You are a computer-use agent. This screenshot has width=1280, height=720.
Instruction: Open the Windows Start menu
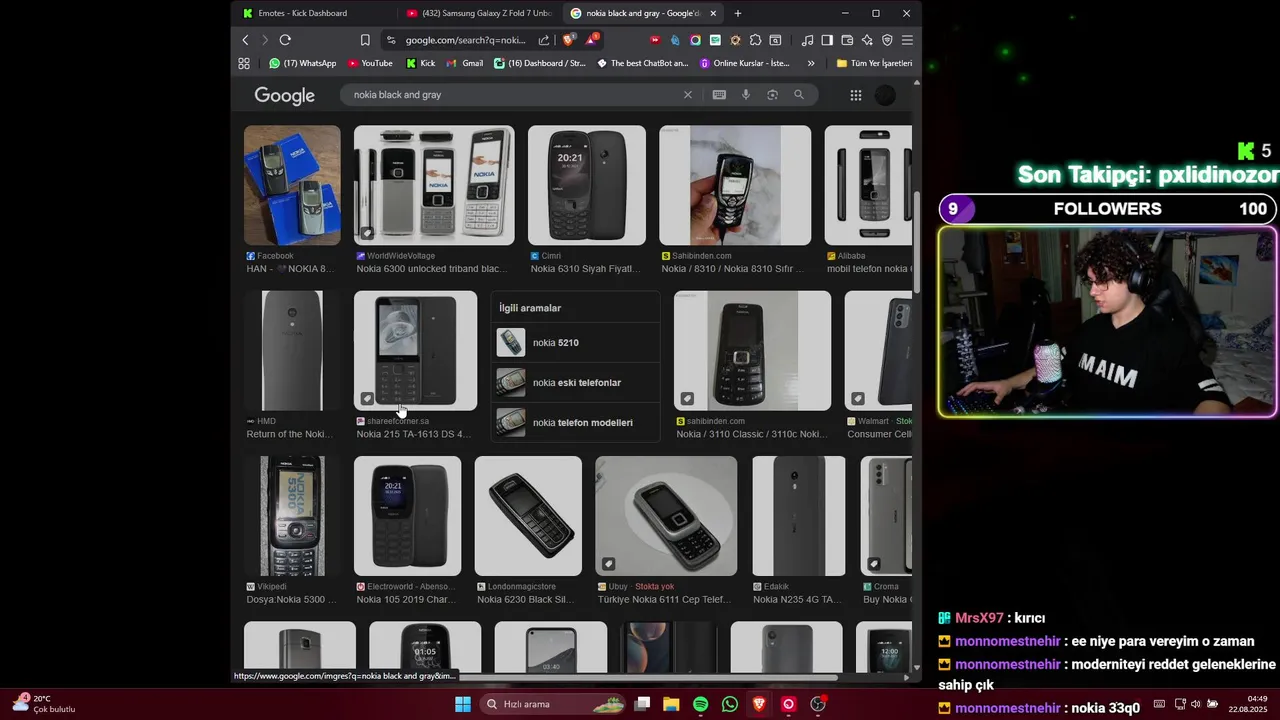click(x=463, y=704)
